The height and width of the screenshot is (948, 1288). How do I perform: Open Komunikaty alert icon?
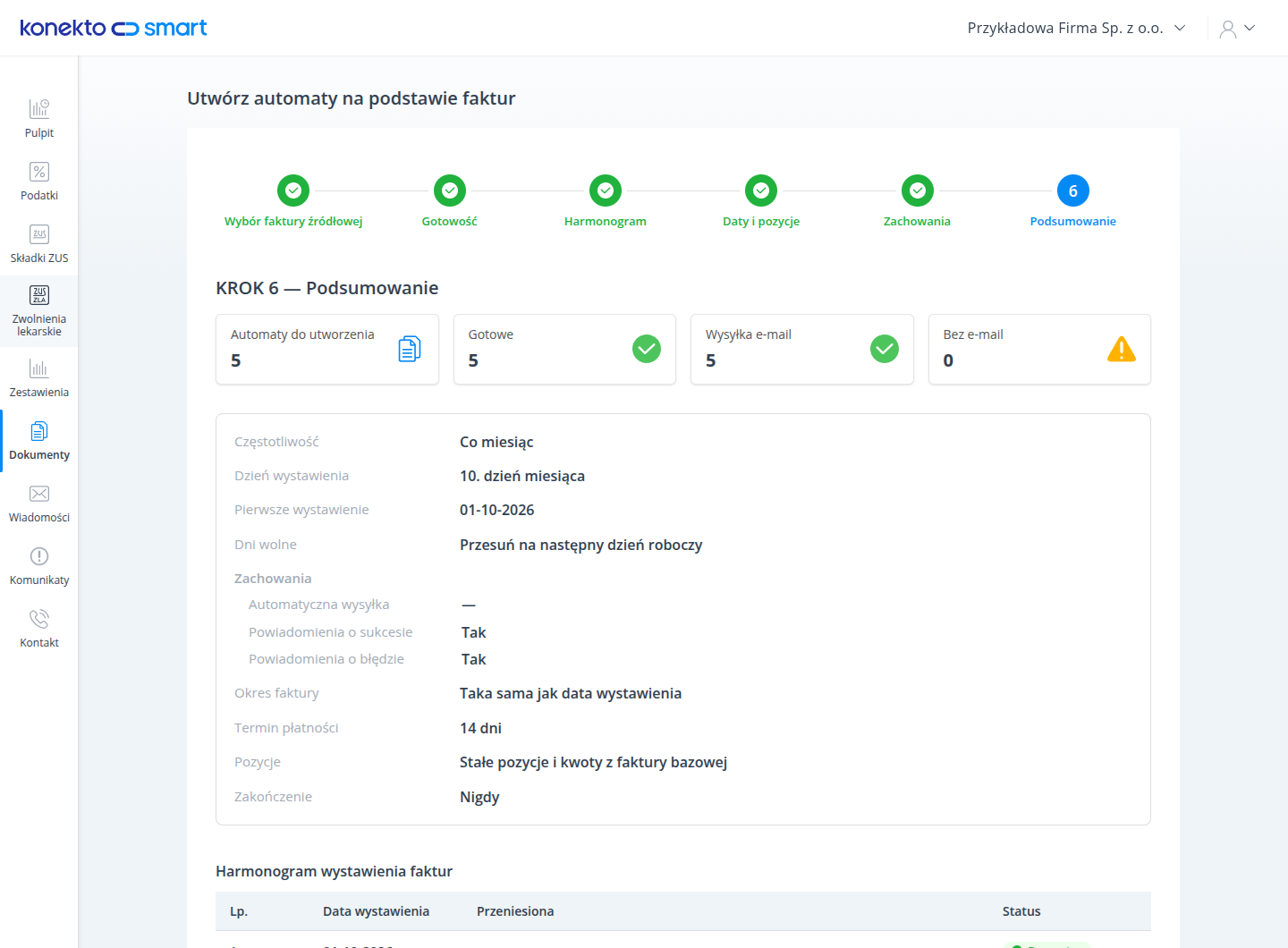(39, 556)
